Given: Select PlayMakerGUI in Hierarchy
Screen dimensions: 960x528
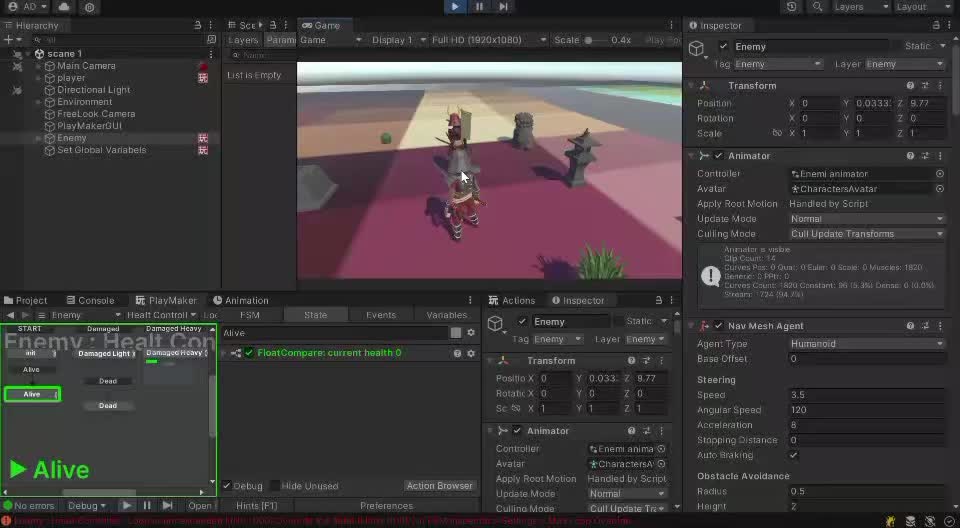Looking at the screenshot, I should point(89,126).
